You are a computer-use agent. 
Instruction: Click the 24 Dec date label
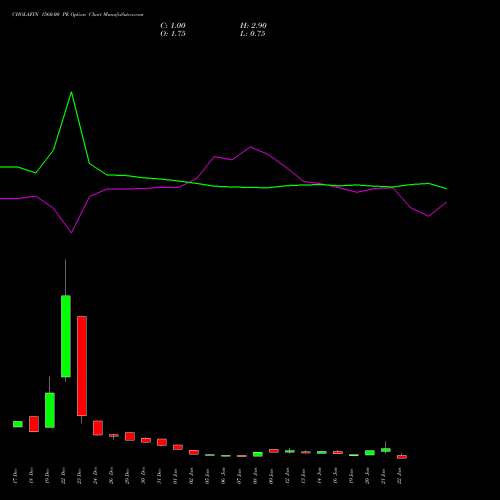(x=95, y=476)
